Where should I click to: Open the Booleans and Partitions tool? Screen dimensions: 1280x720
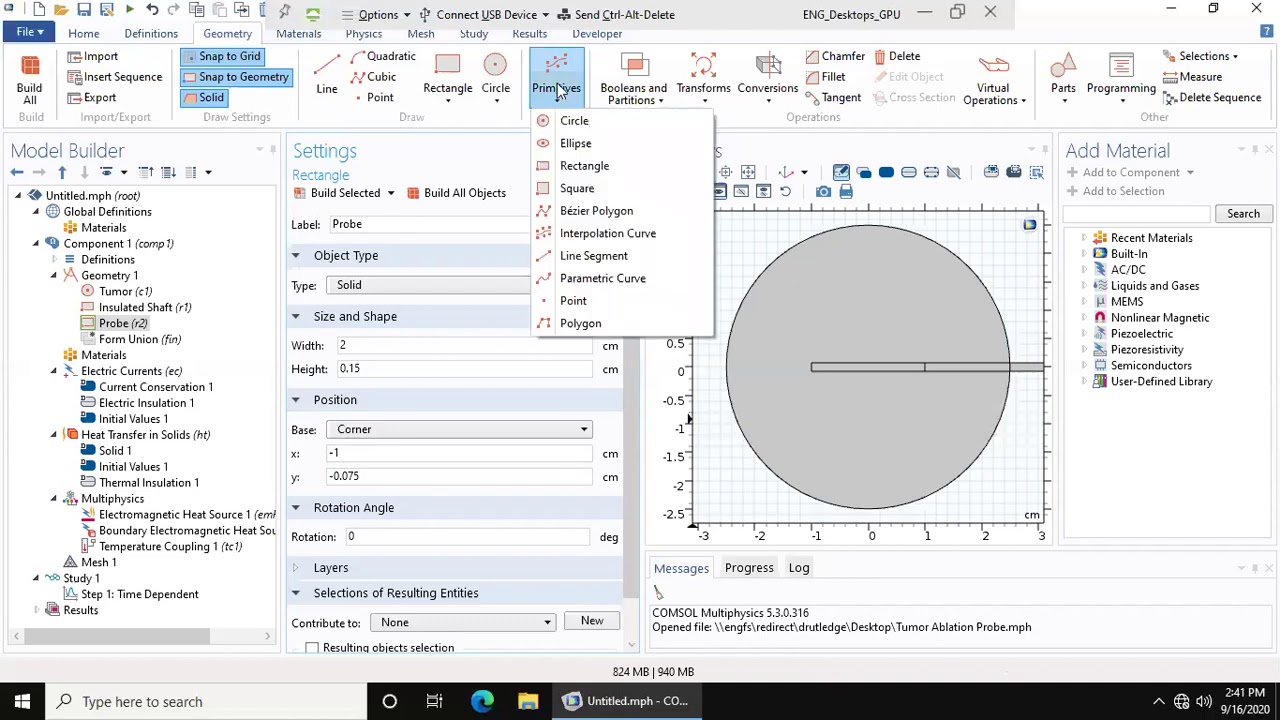coord(633,79)
